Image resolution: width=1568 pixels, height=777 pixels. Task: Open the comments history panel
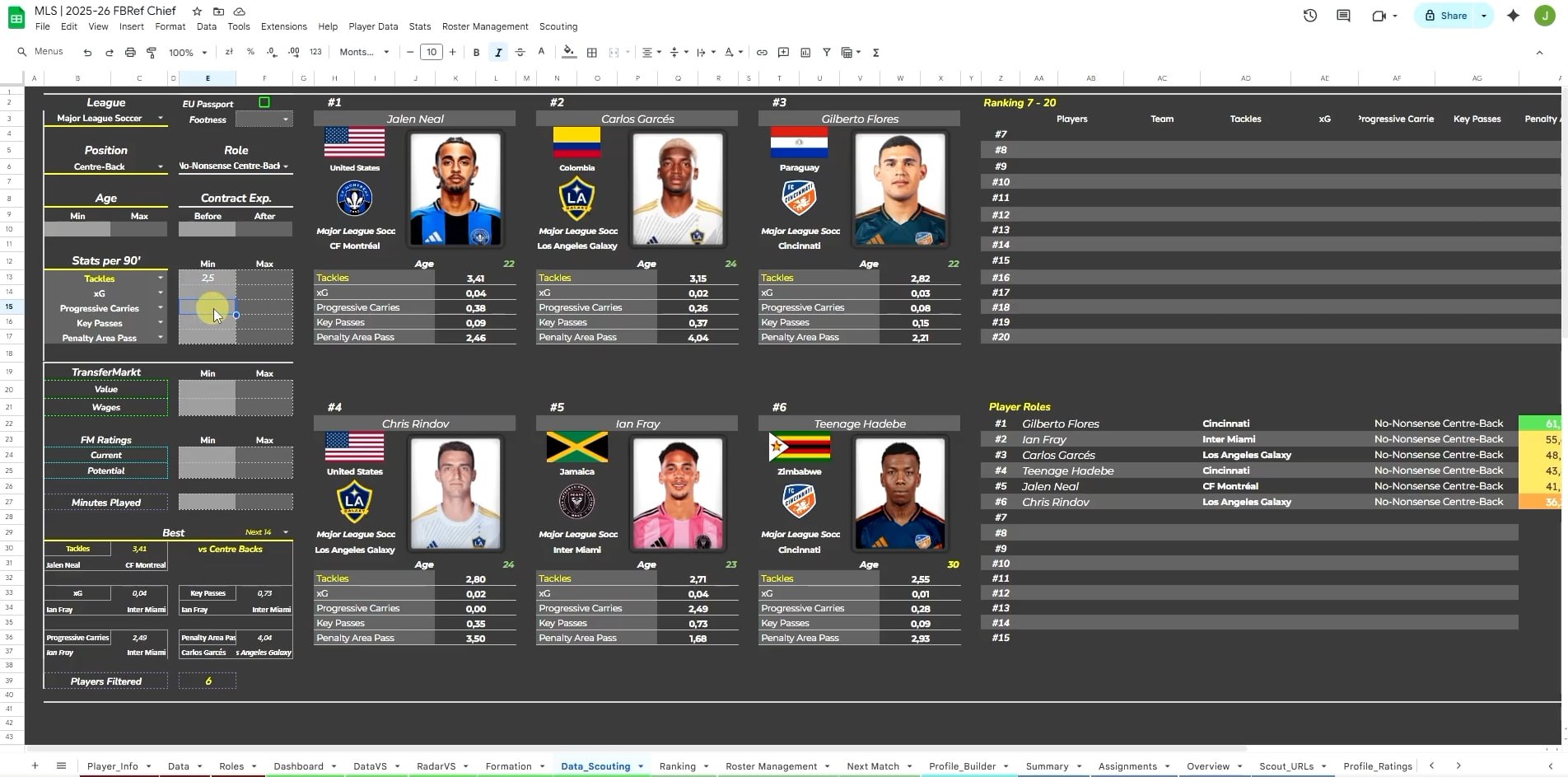[1343, 16]
